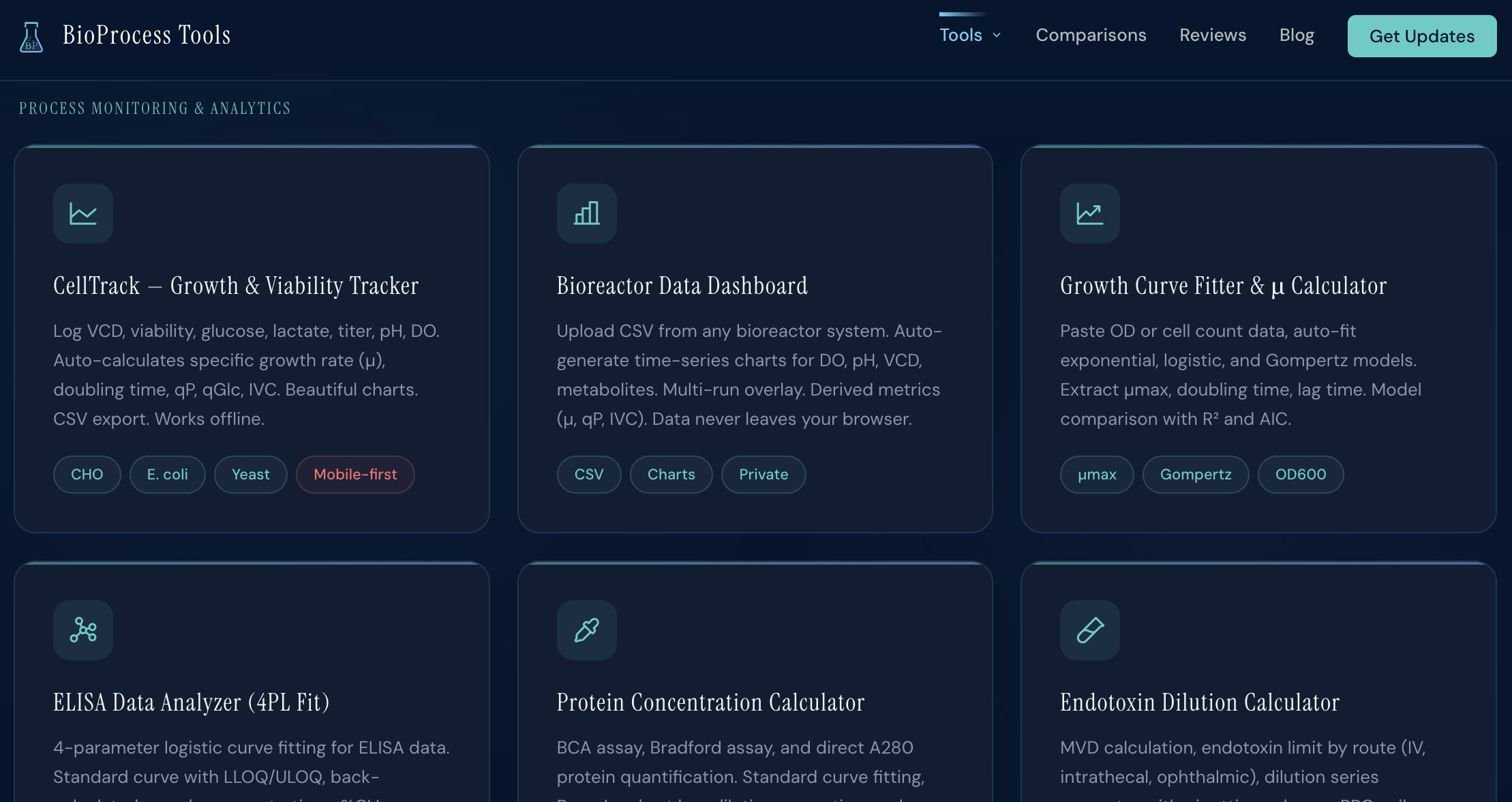The height and width of the screenshot is (802, 1512).
Task: Click the ELISA Analyzer molecule network icon
Action: [83, 630]
